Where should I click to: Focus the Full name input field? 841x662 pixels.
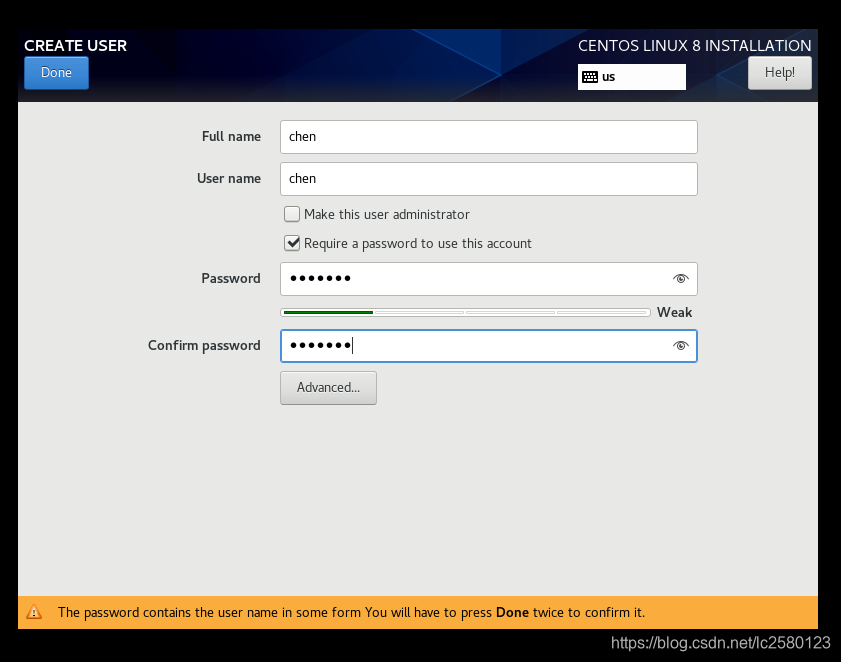[x=489, y=137]
